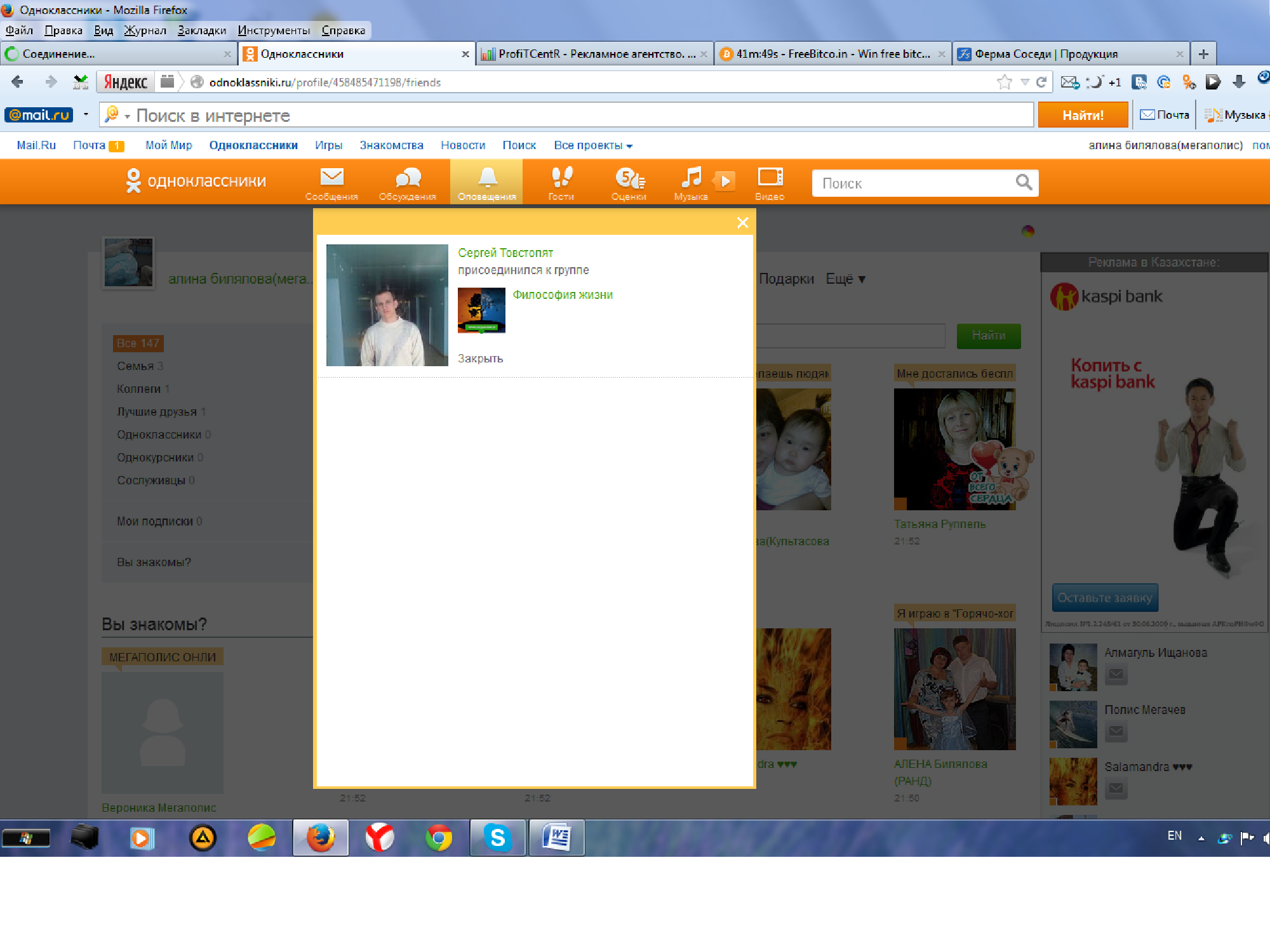
Task: Click the Закрыть link in popup
Action: pyautogui.click(x=480, y=359)
